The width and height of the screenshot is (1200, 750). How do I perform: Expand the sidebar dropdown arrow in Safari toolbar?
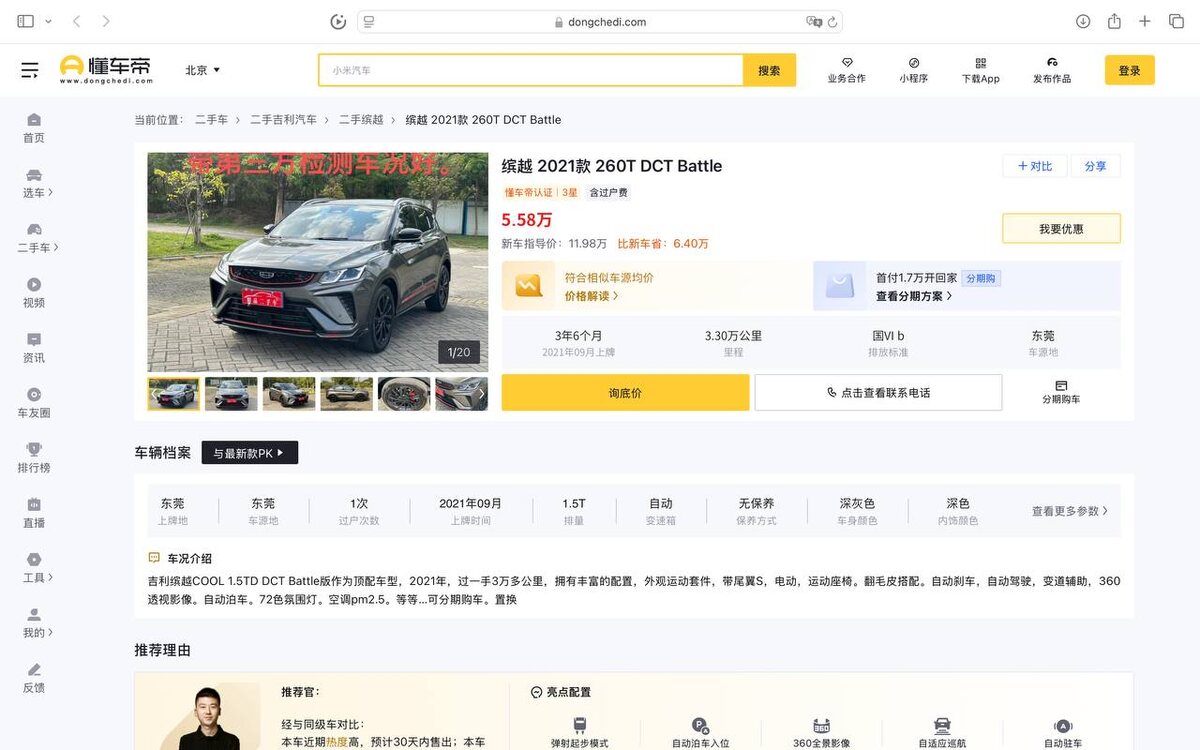pyautogui.click(x=48, y=21)
